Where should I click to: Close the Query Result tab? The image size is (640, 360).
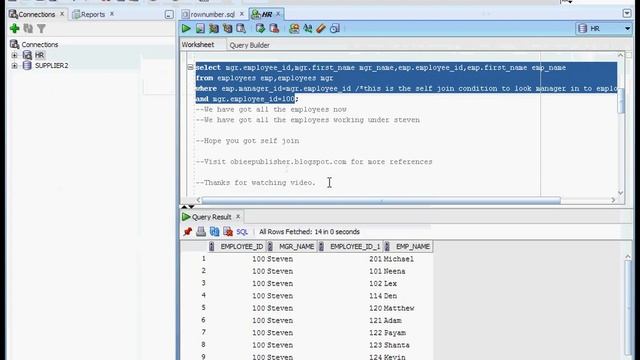click(238, 216)
